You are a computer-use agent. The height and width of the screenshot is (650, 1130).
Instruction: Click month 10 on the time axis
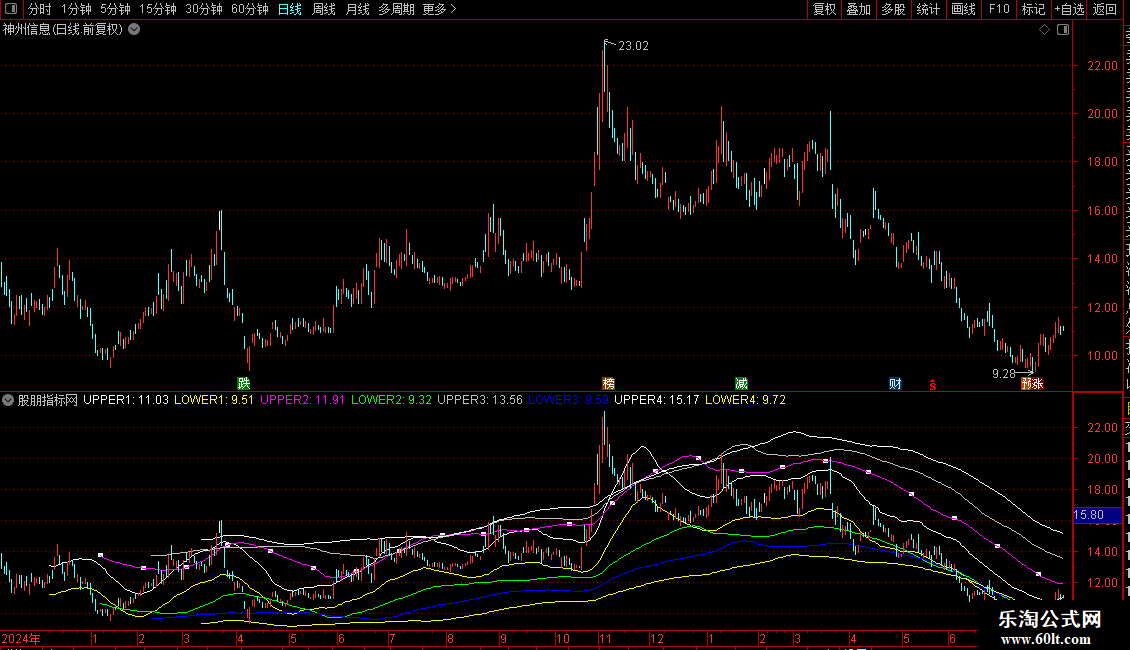(x=562, y=639)
